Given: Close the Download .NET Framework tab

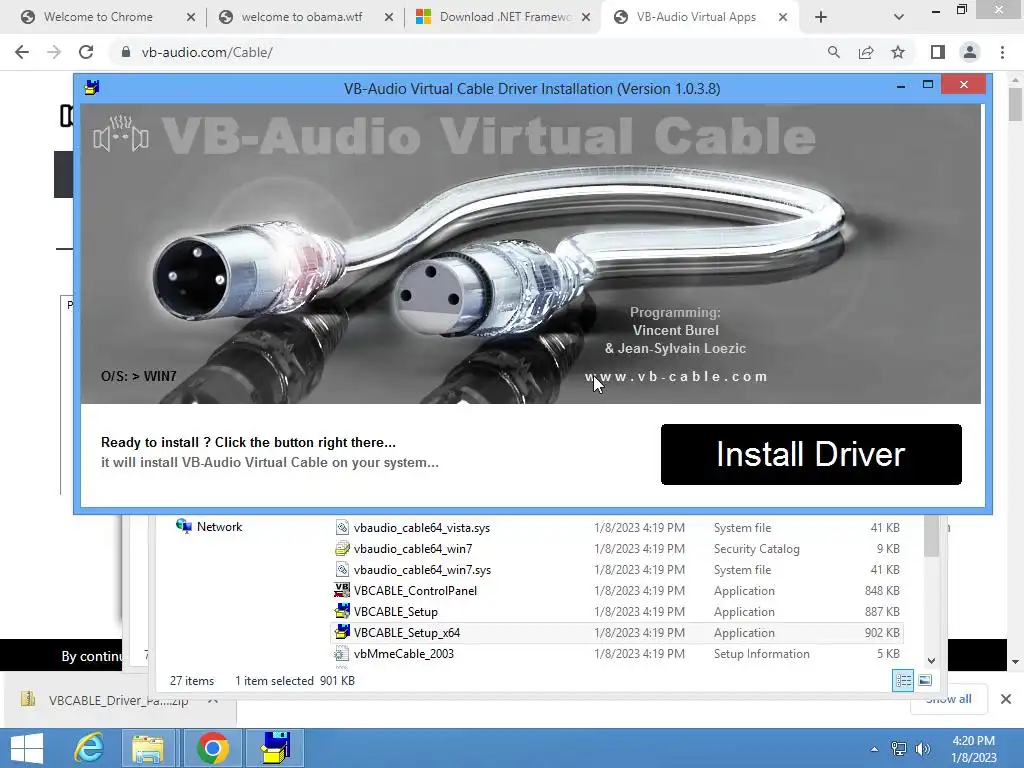Looking at the screenshot, I should pos(586,18).
